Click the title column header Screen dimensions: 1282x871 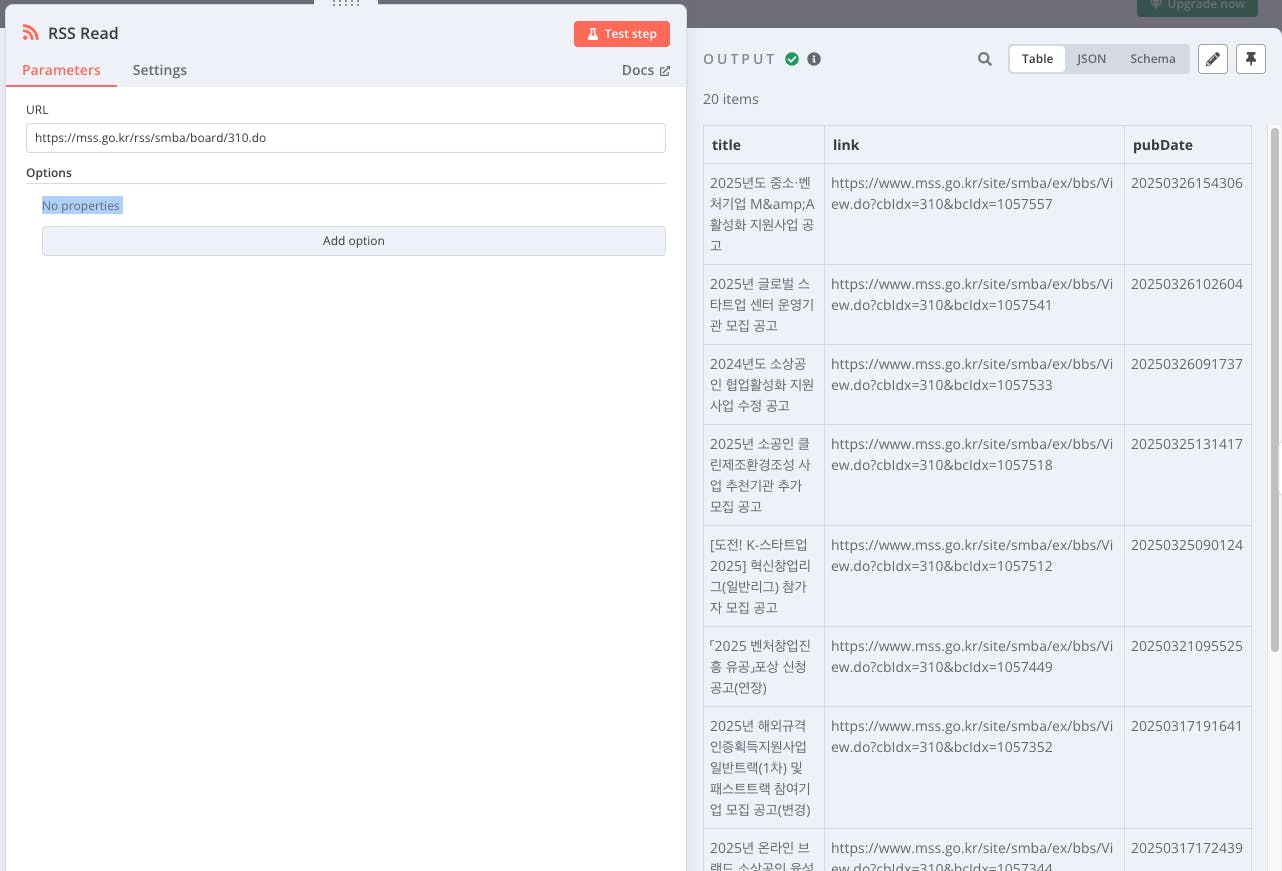pos(764,145)
